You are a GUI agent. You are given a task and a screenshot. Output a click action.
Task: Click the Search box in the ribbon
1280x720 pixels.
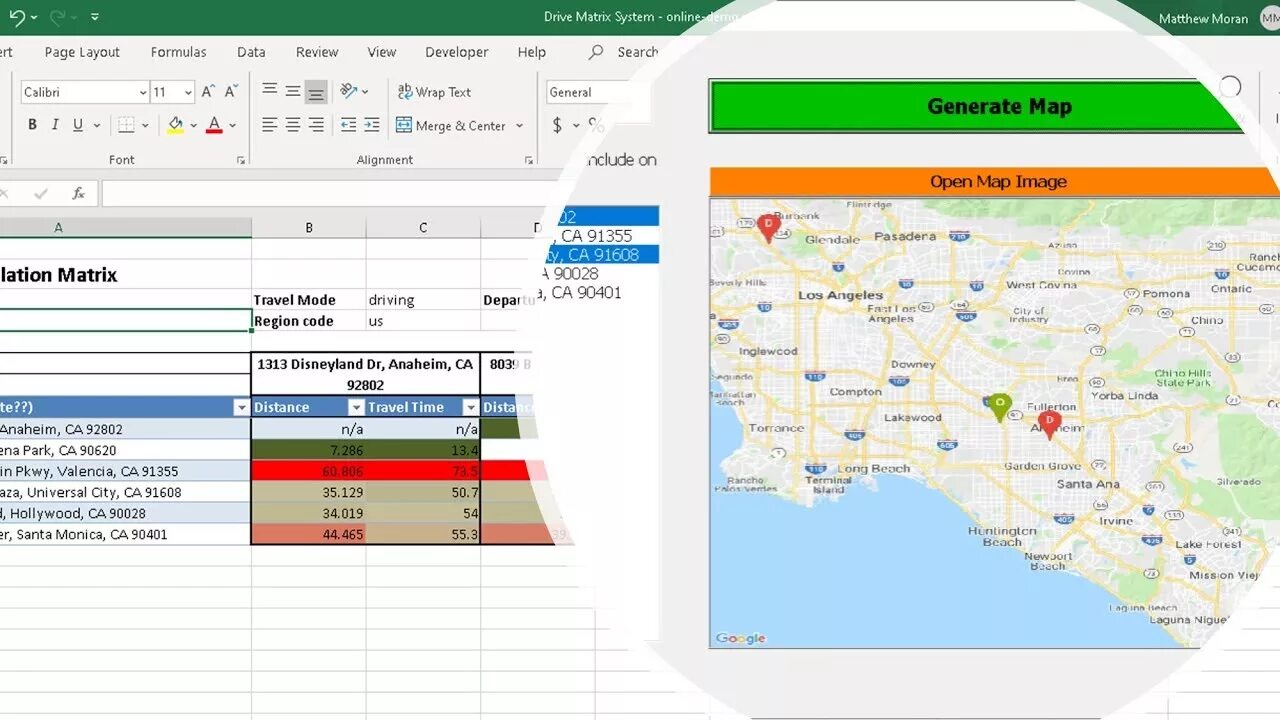(x=625, y=52)
